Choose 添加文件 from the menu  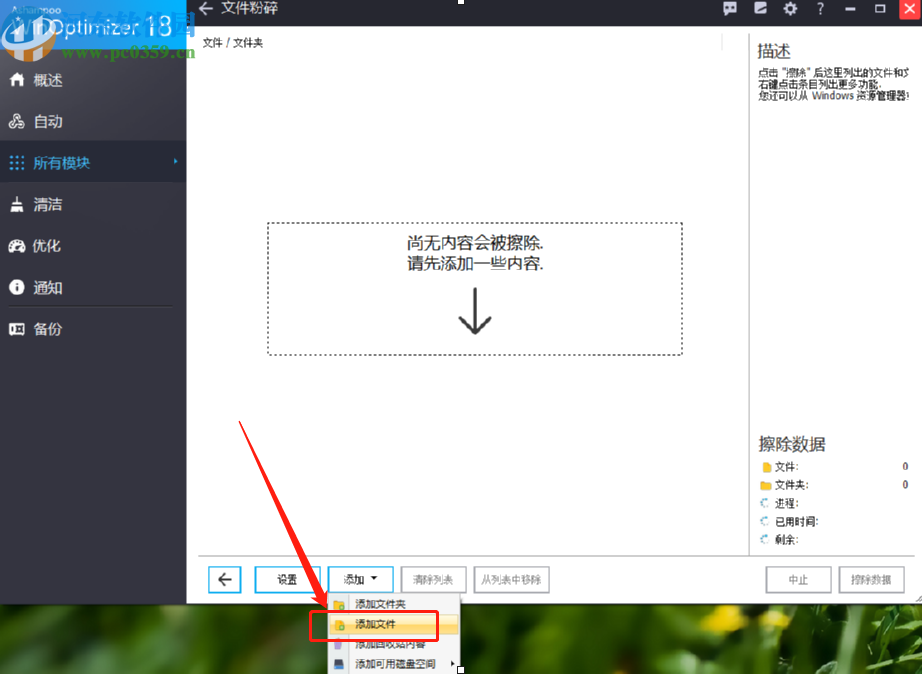[x=394, y=624]
